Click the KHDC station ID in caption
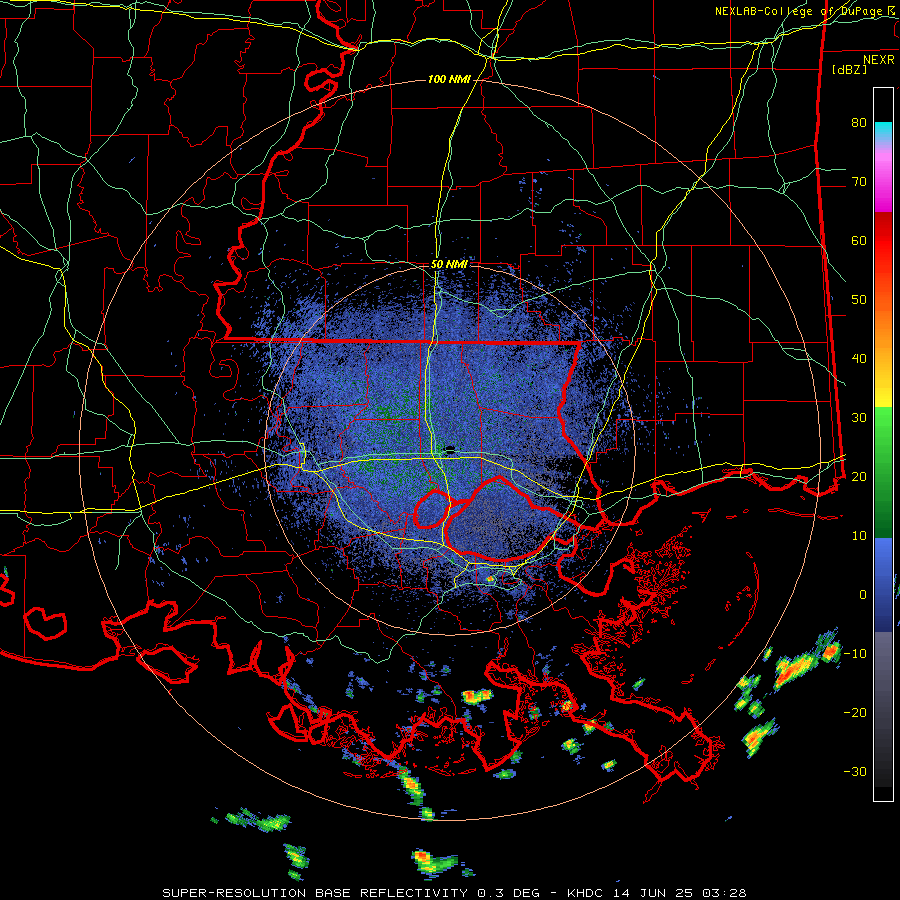Screen dimensions: 900x900 pos(585,893)
